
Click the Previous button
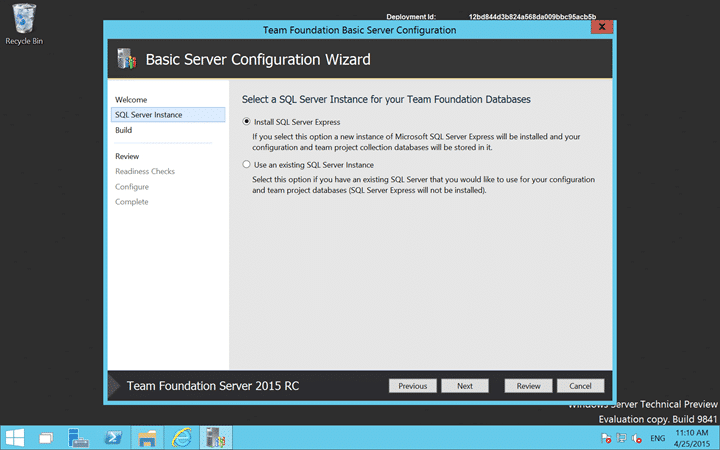click(x=412, y=386)
